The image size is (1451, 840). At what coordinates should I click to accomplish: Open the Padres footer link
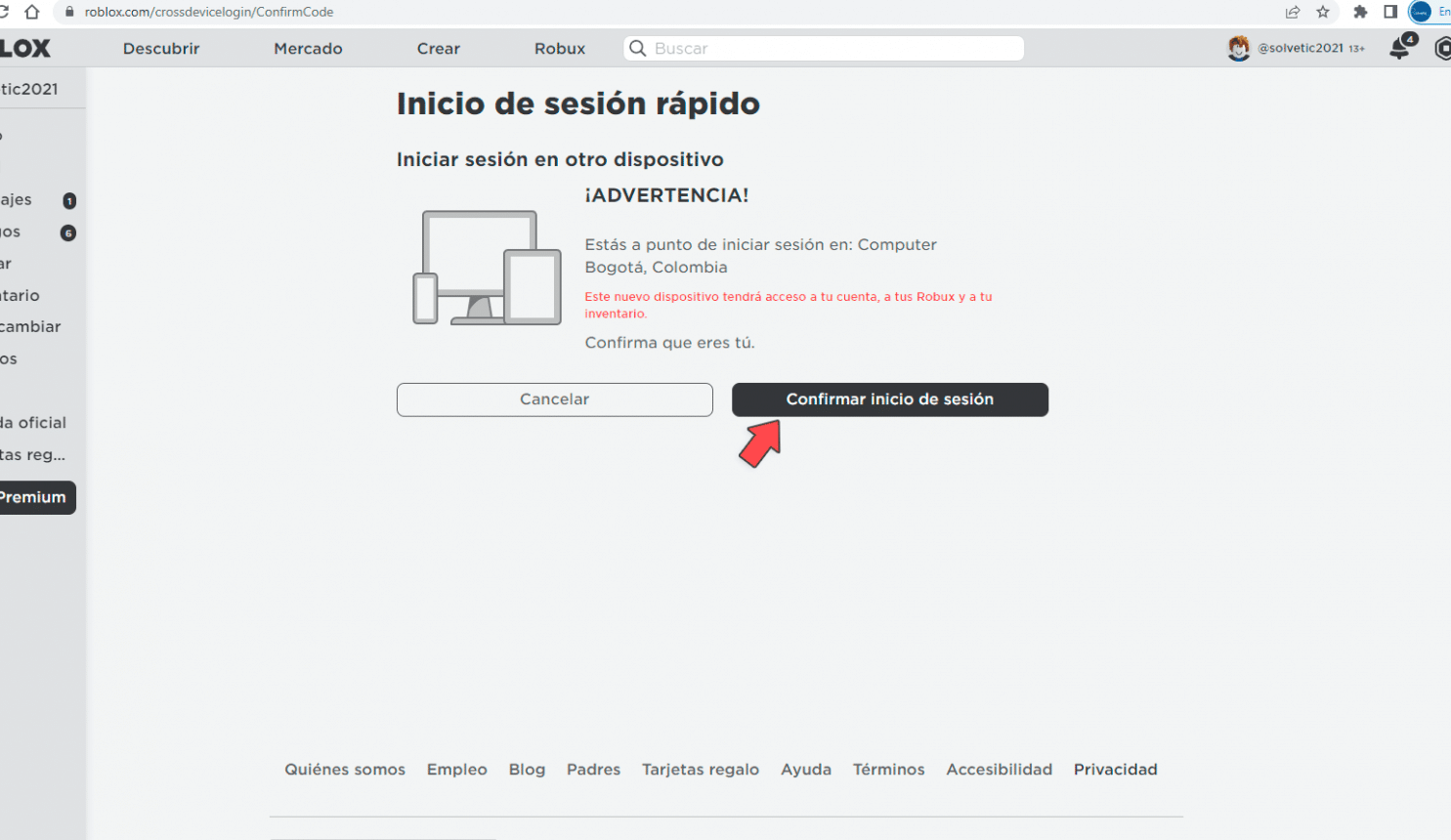tap(594, 770)
